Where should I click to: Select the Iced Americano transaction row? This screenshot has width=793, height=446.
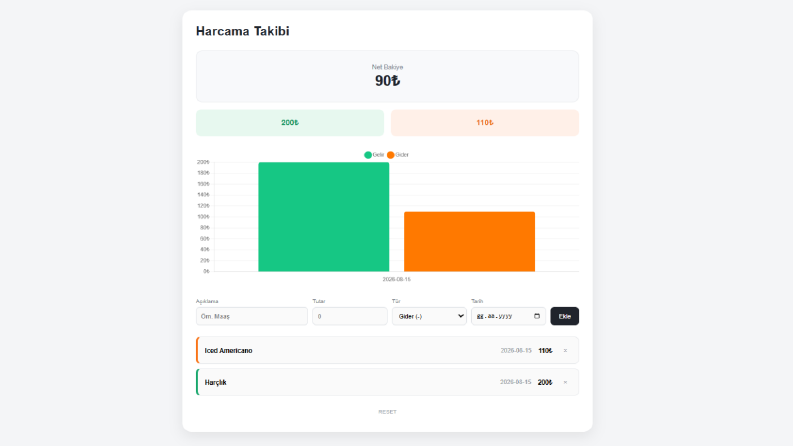tap(387, 350)
